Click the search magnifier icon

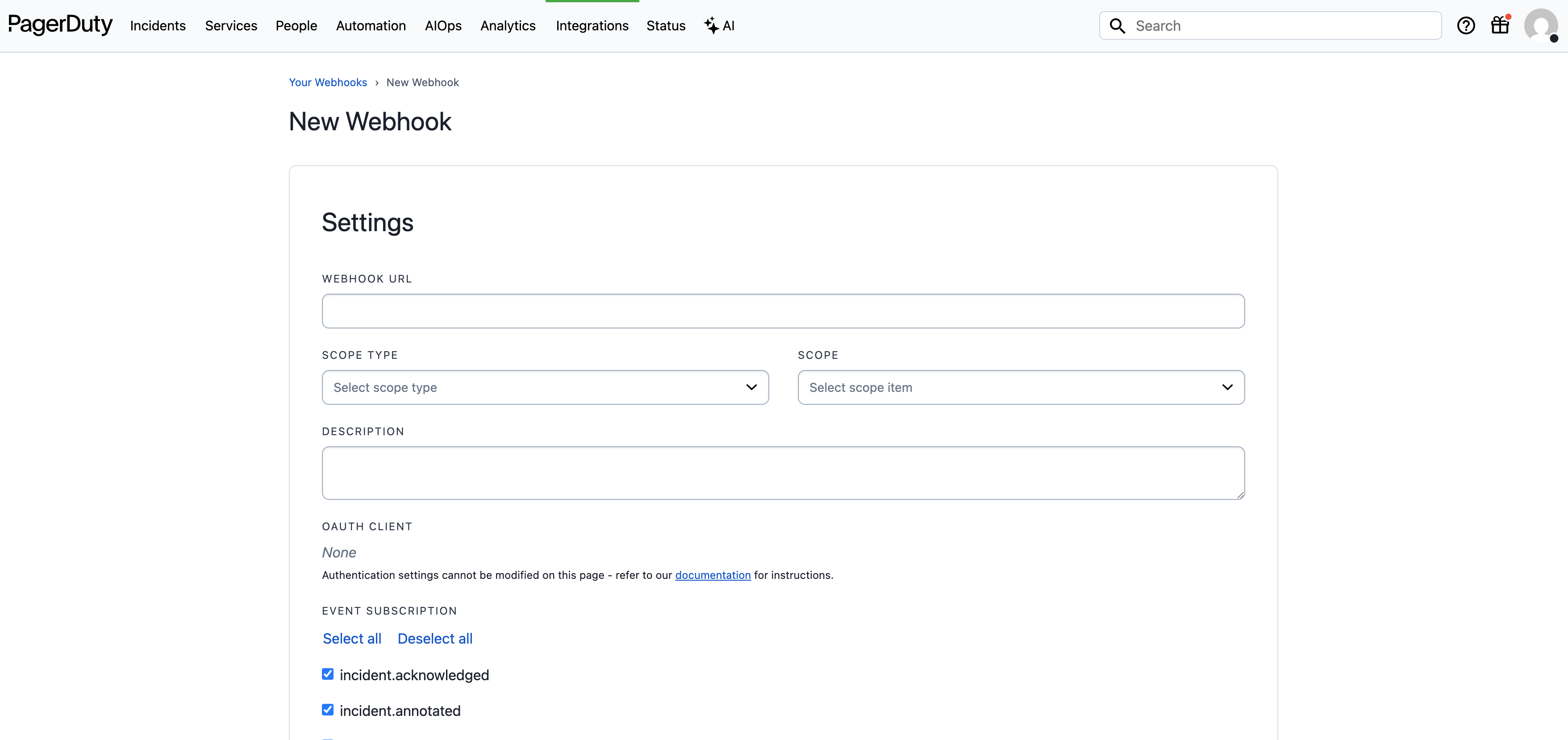click(x=1117, y=25)
